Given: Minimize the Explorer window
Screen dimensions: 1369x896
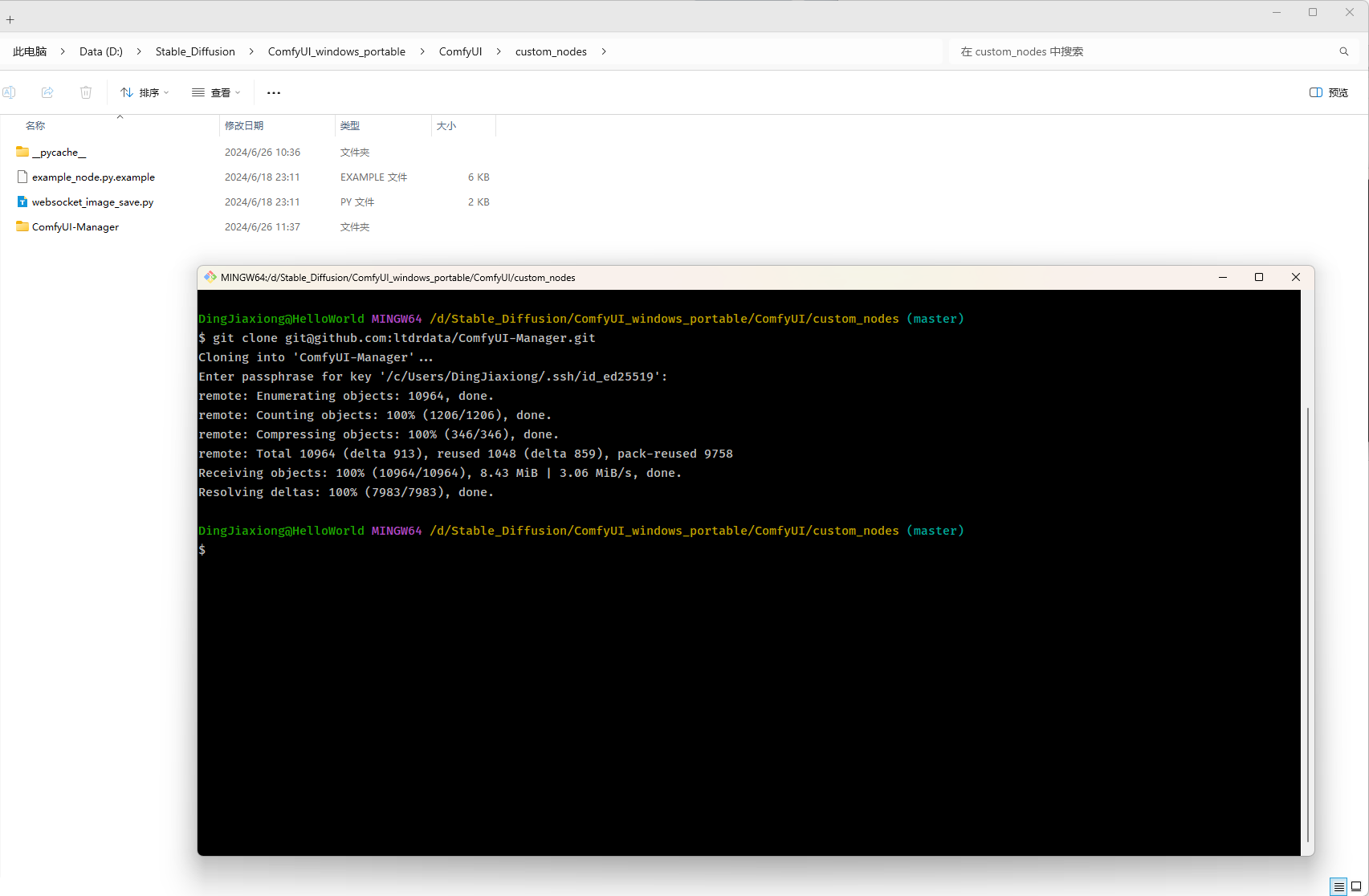Looking at the screenshot, I should [1277, 12].
